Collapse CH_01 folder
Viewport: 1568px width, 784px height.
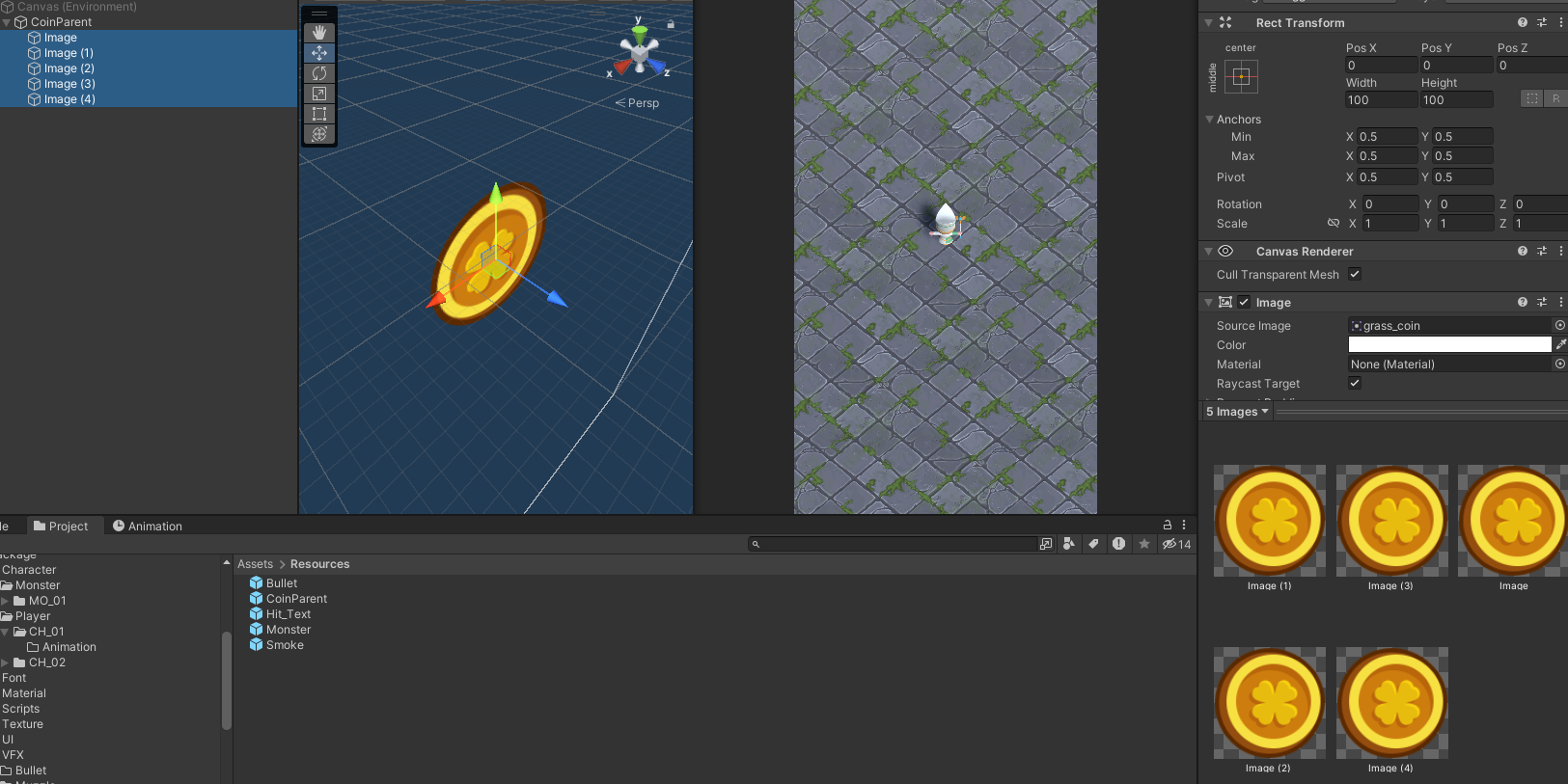5,632
